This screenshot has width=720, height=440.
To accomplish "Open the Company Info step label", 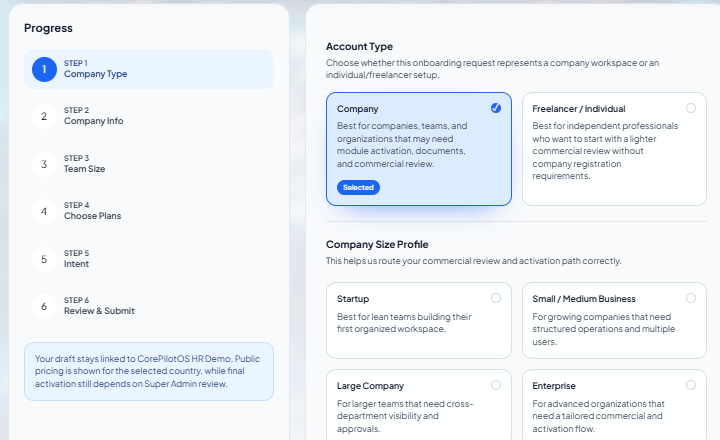I will pyautogui.click(x=94, y=121).
